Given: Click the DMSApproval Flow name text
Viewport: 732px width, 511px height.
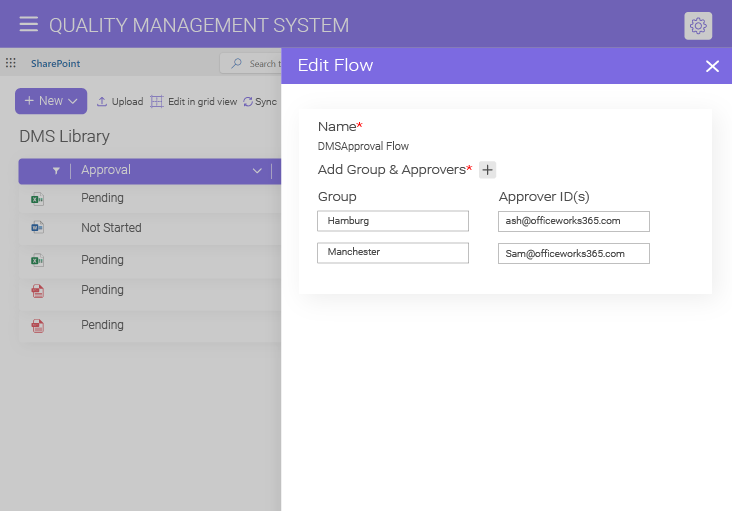Looking at the screenshot, I should click(x=363, y=146).
